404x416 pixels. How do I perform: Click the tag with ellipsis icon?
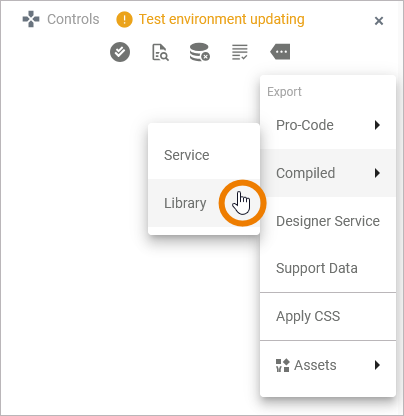click(x=280, y=52)
